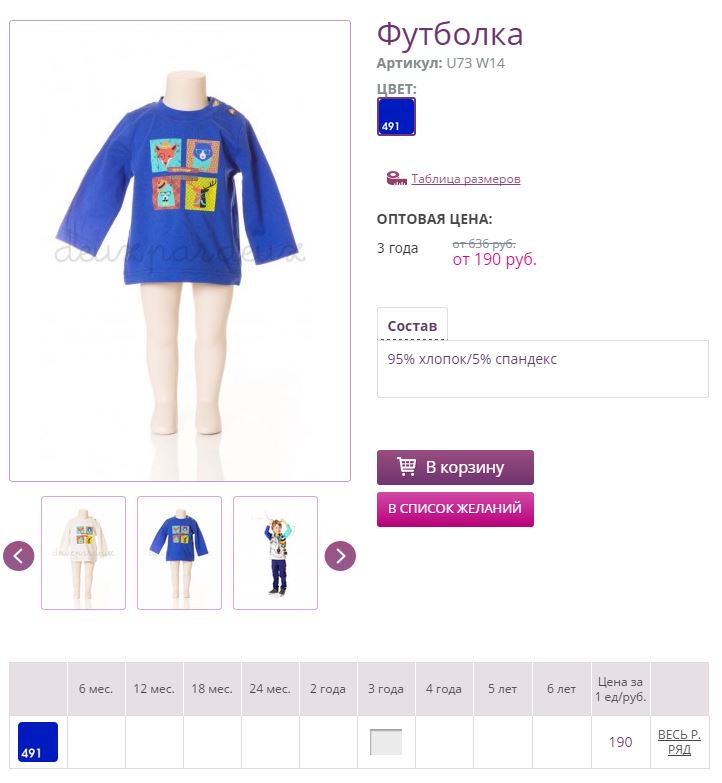The width and height of the screenshot is (722, 783).
Task: Click the shopping cart icon in В корзину
Action: click(406, 466)
